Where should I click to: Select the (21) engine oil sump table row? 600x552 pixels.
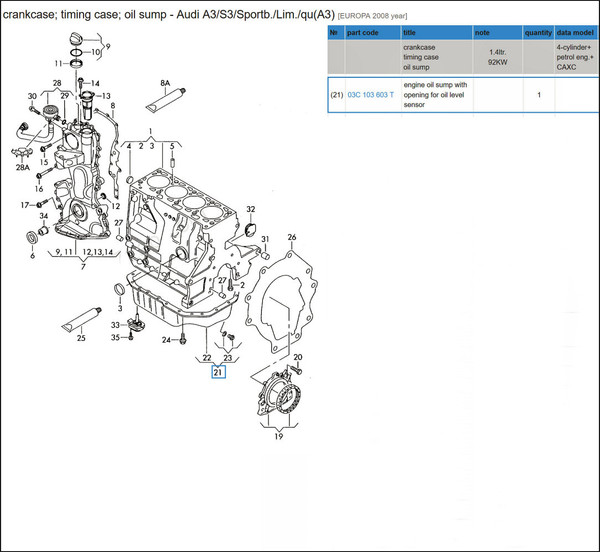[x=460, y=95]
